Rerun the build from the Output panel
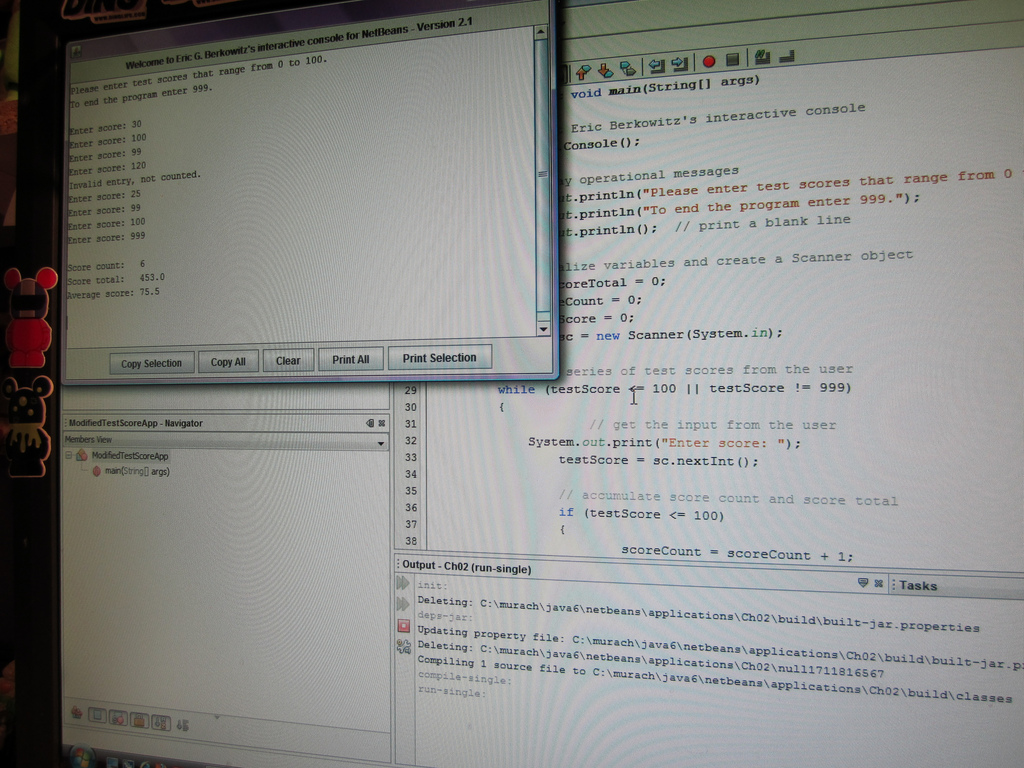The width and height of the screenshot is (1024, 768). (402, 583)
